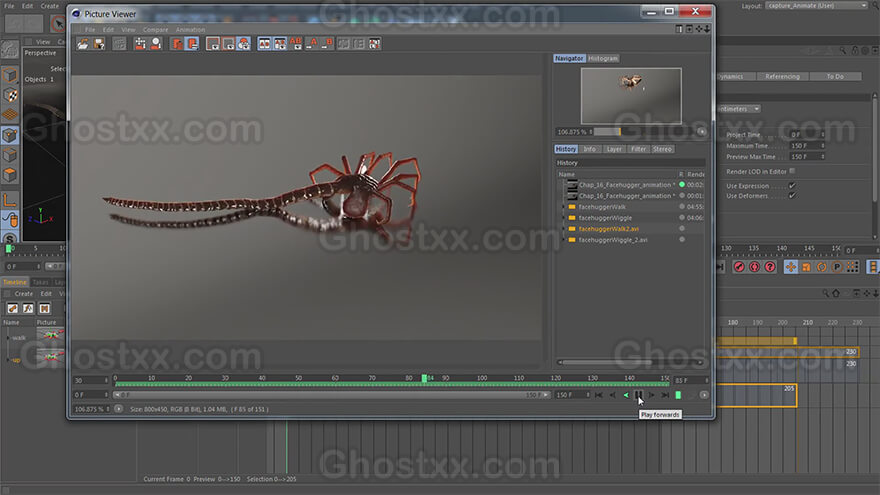Screen dimensions: 880x495
Task: Switch to the Info tab
Action: 589,149
